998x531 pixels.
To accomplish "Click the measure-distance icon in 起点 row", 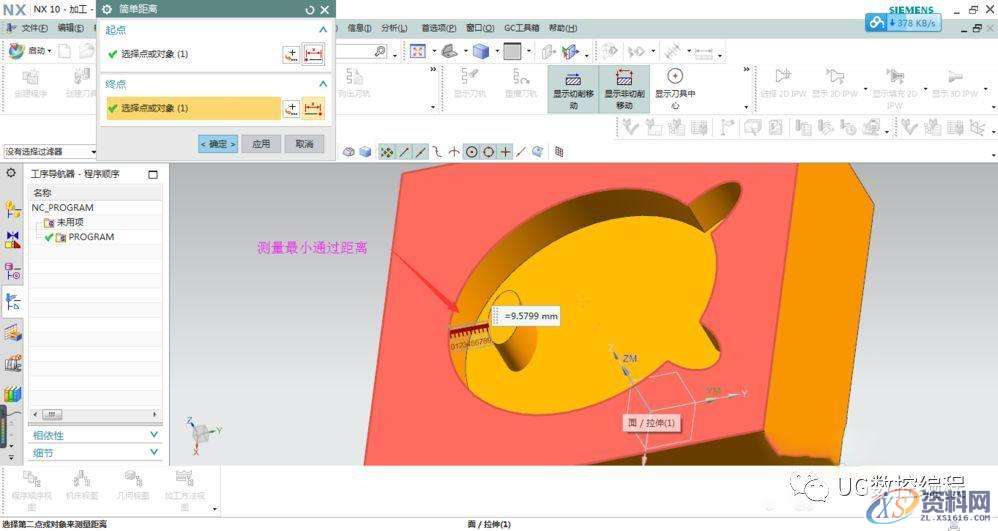I will [x=313, y=54].
